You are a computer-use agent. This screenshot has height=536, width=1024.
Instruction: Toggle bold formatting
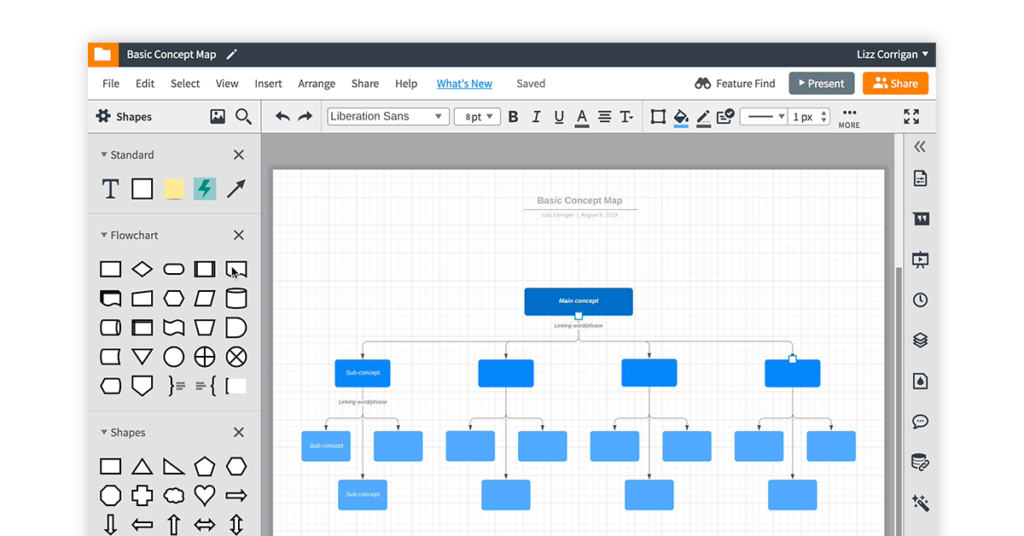513,117
